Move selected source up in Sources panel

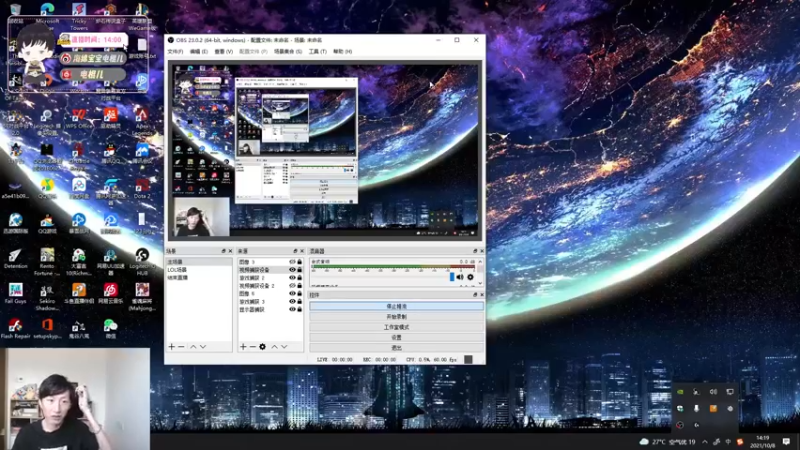(274, 347)
